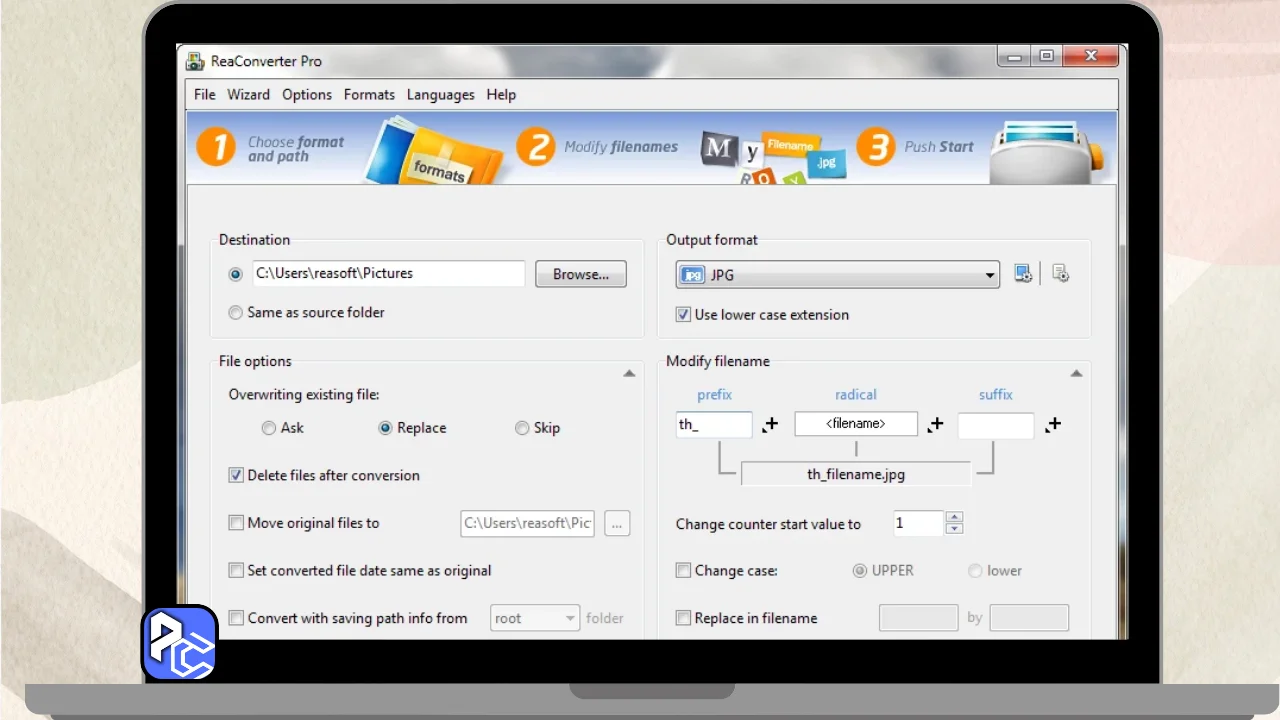Screen dimensions: 1280x720
Task: Enable Convert with saving path info
Action: pyautogui.click(x=236, y=618)
